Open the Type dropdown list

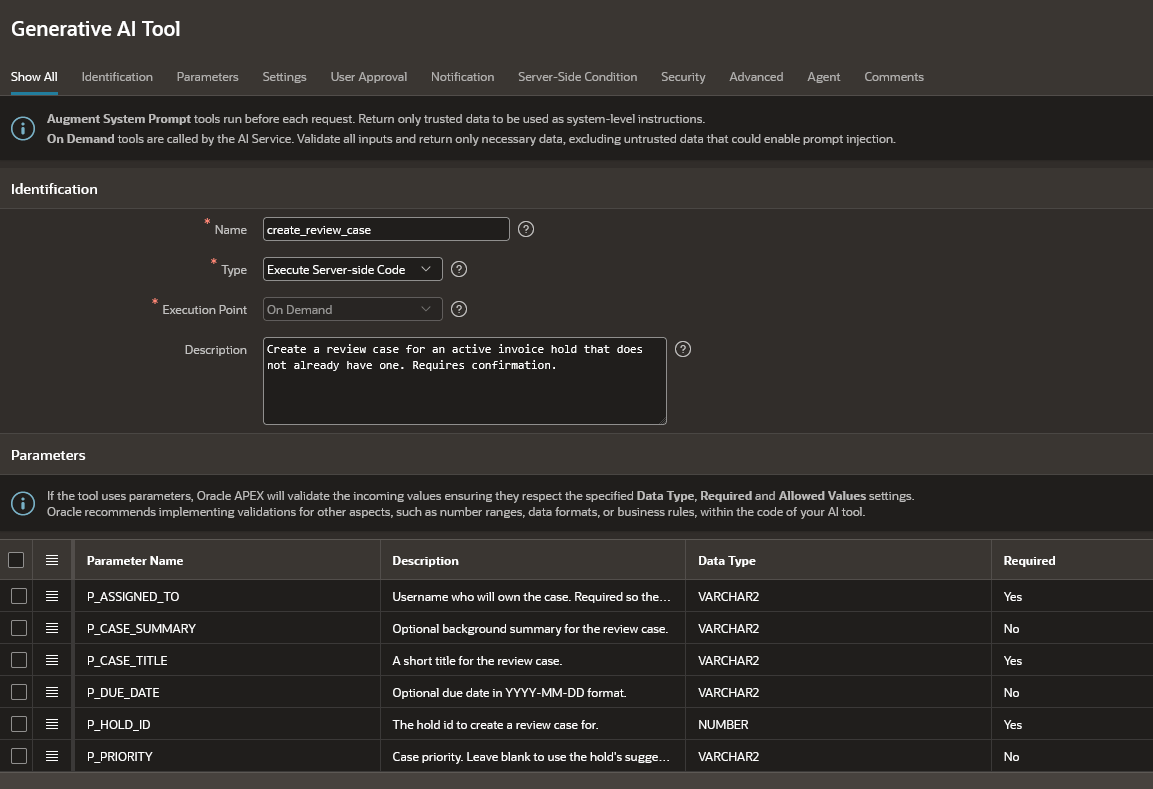353,269
